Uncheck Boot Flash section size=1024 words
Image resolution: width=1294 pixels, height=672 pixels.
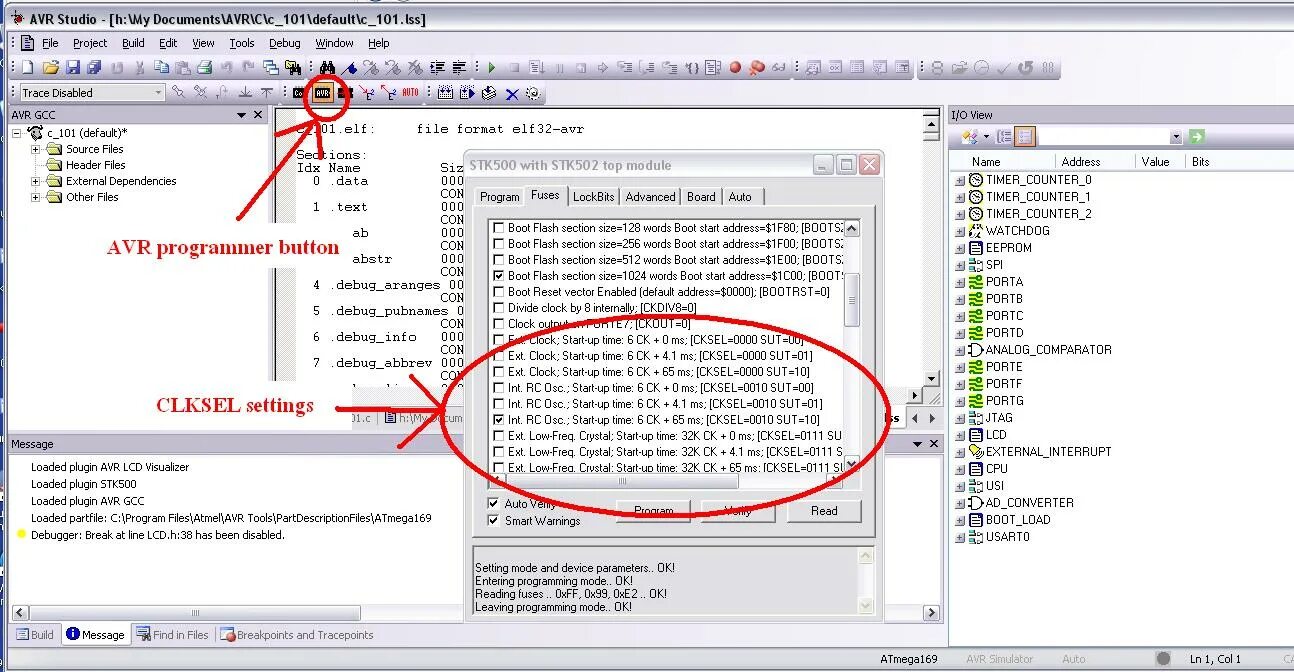click(x=500, y=276)
